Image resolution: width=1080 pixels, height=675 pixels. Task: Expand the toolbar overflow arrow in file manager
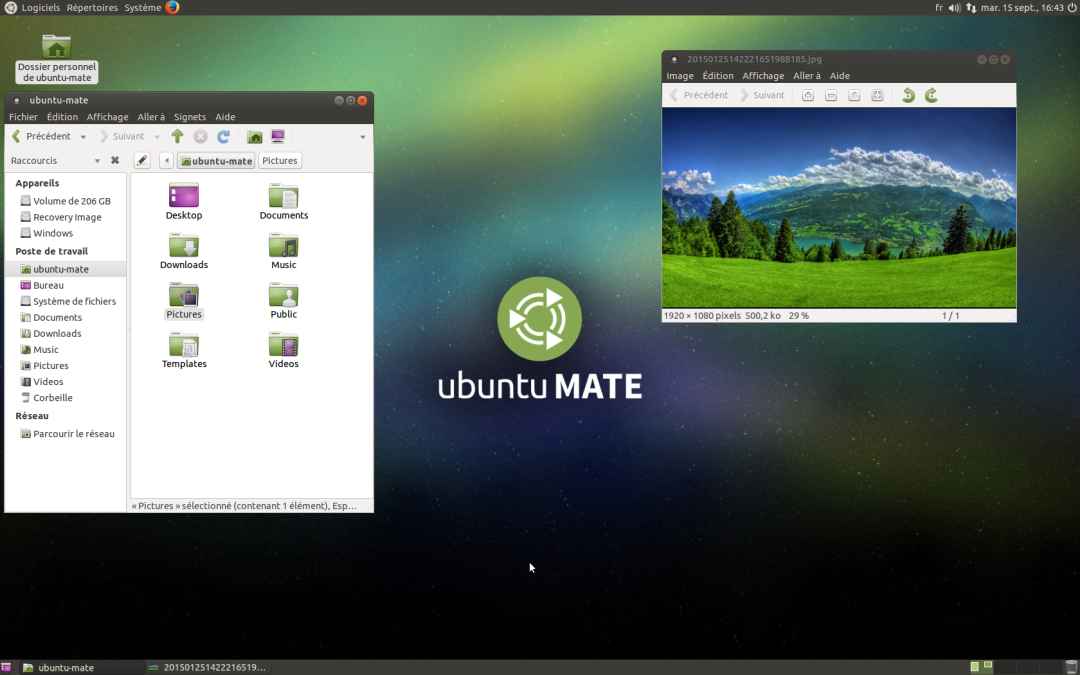pyautogui.click(x=362, y=137)
